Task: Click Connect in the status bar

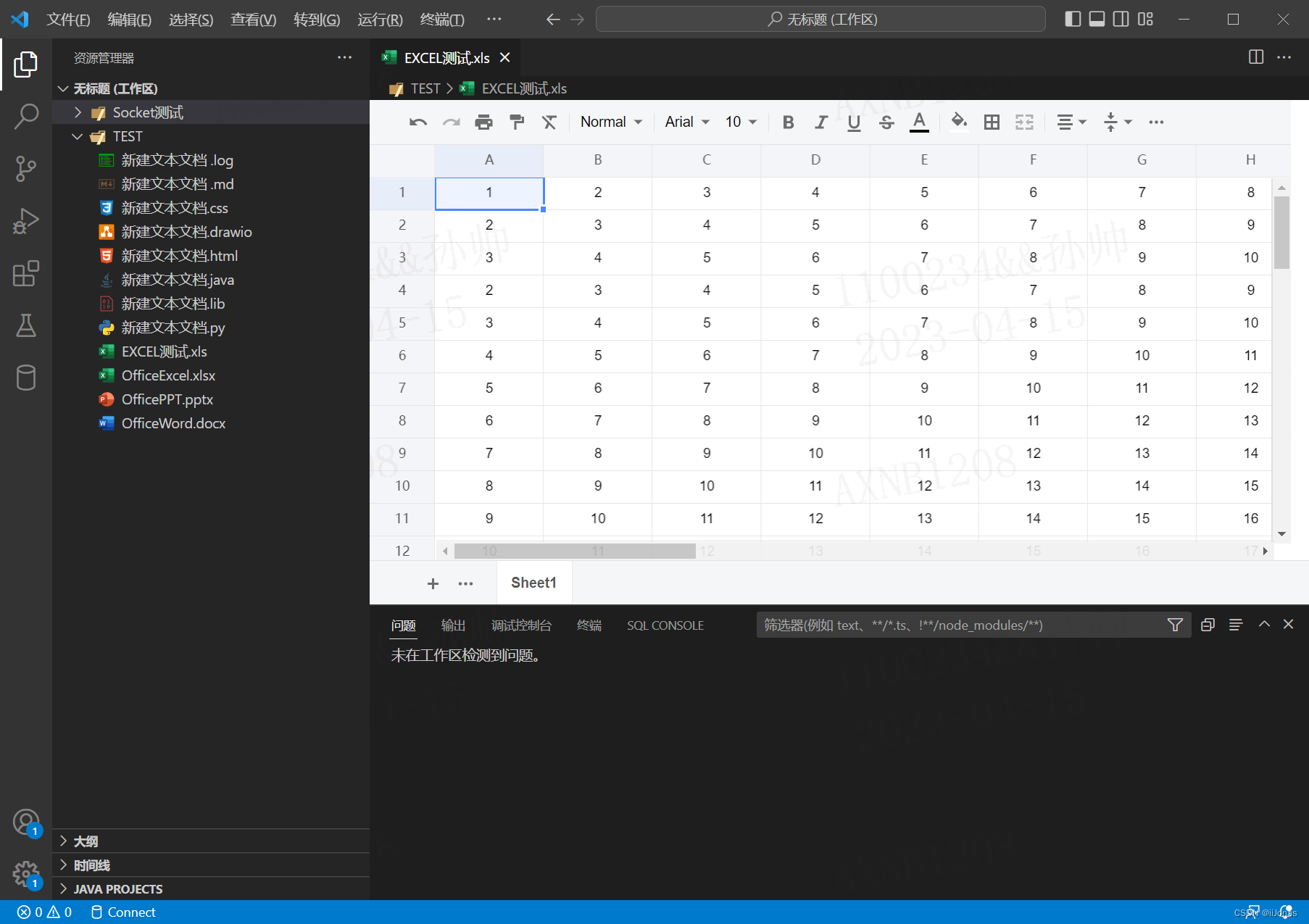Action: point(123,912)
